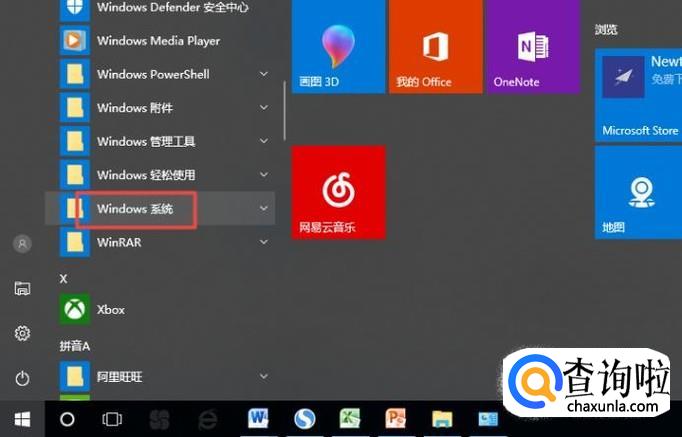Open the OneNote tile
Screen dimensions: 682x437
(533, 47)
